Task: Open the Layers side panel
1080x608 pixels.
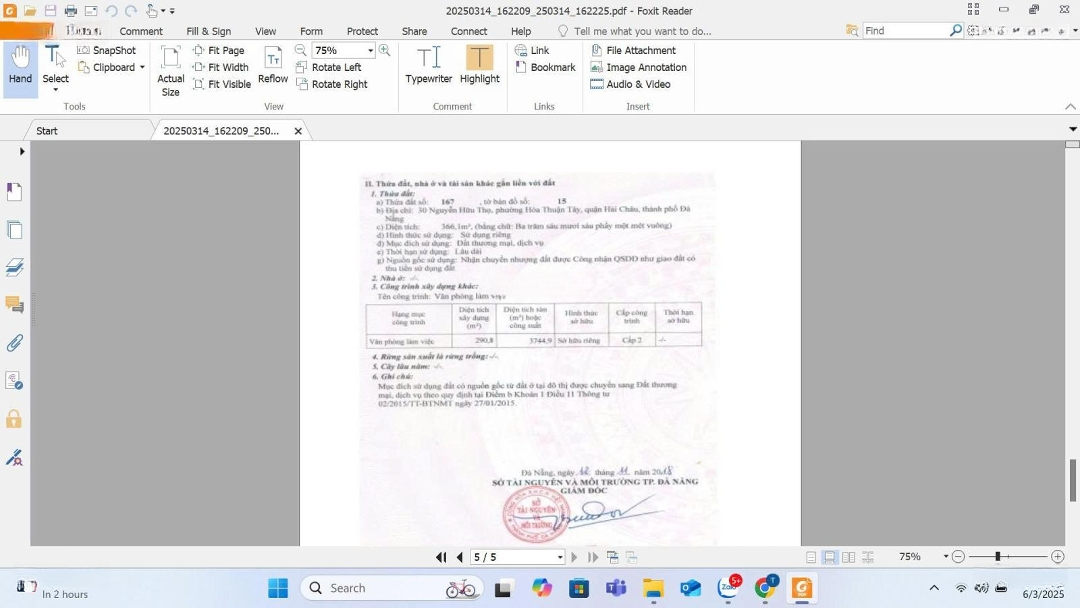Action: click(14, 267)
